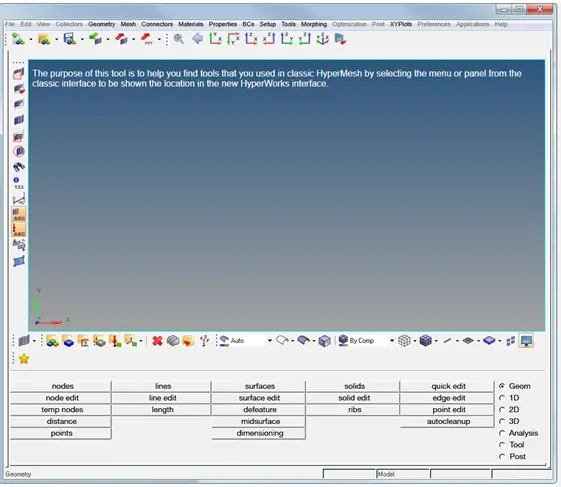
Task: Select the Analysis radio button
Action: pos(502,433)
